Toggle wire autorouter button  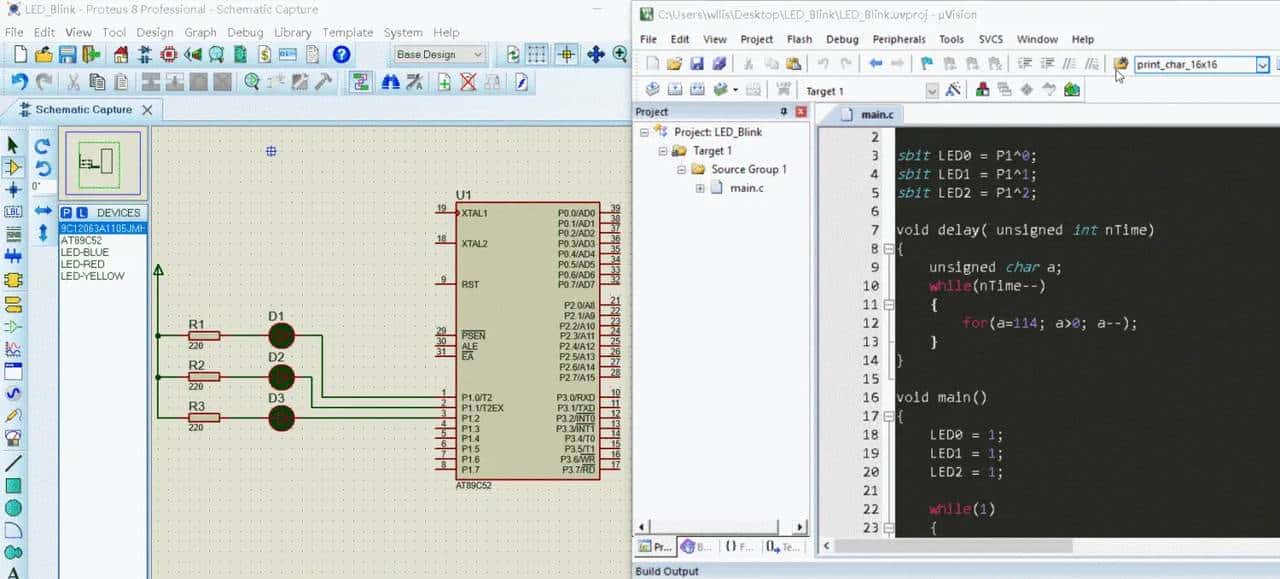click(361, 82)
